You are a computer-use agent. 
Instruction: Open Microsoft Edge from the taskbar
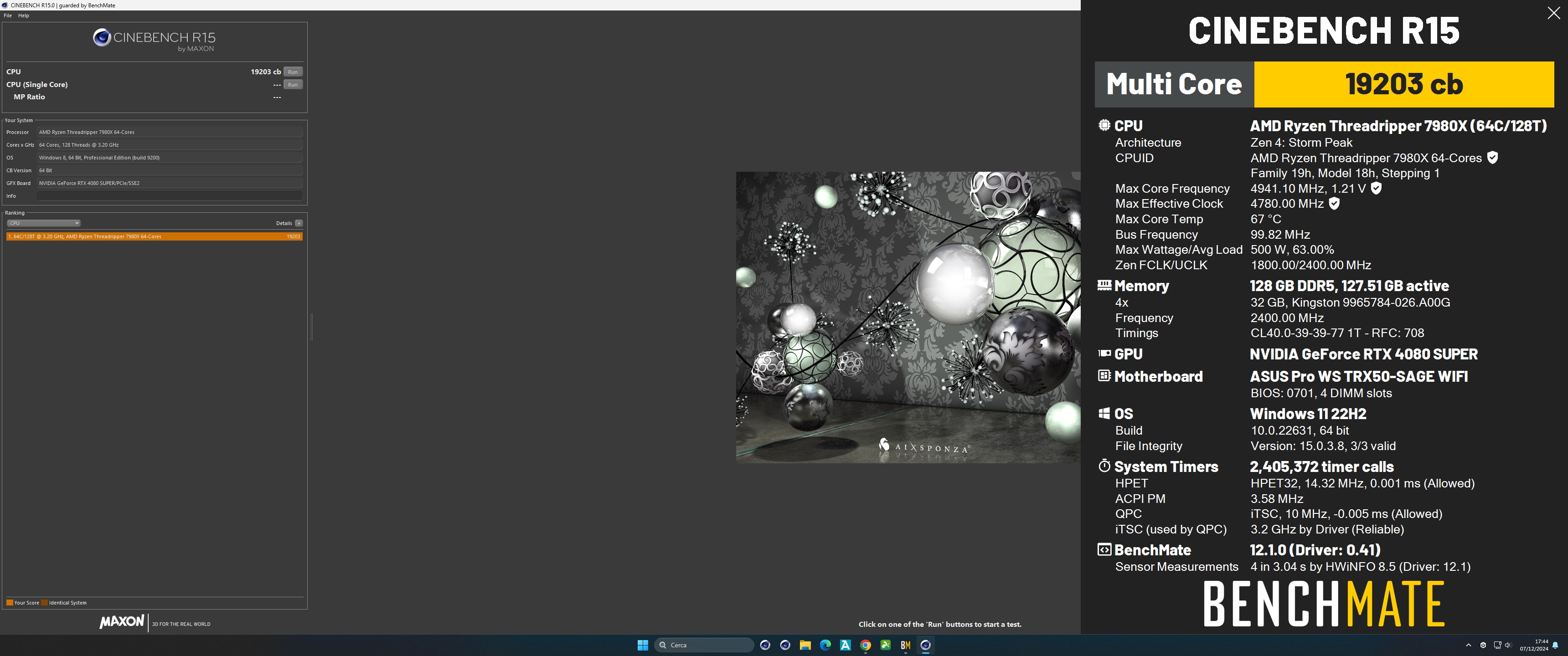(825, 645)
